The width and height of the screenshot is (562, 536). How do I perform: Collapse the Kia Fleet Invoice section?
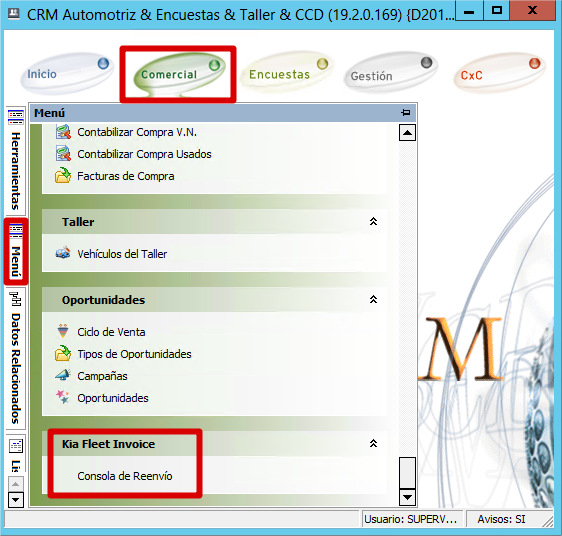[373, 443]
